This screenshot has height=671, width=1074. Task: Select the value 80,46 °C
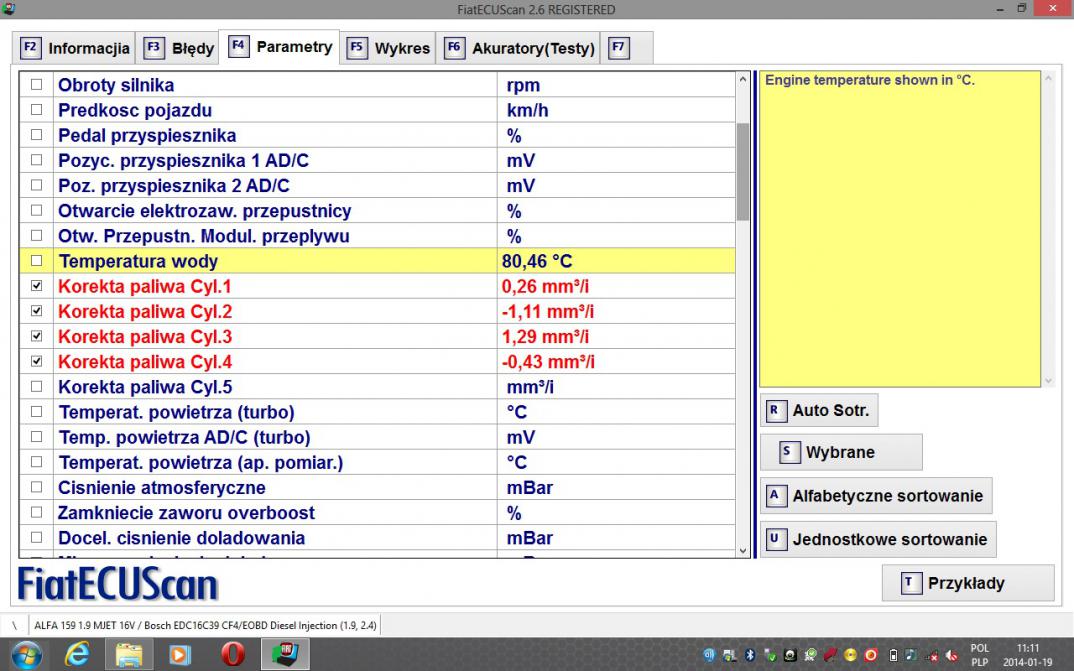pyautogui.click(x=537, y=261)
